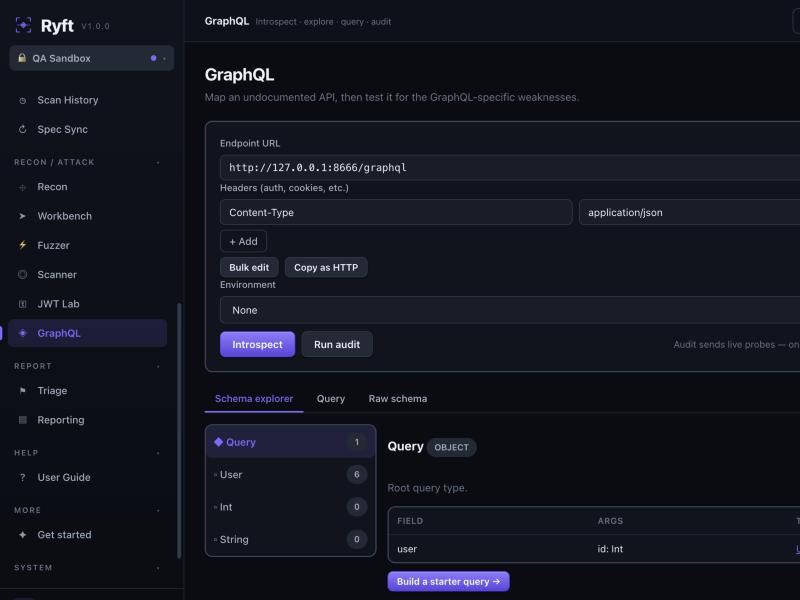Click the Reporting square icon
This screenshot has width=800, height=600.
point(22,420)
